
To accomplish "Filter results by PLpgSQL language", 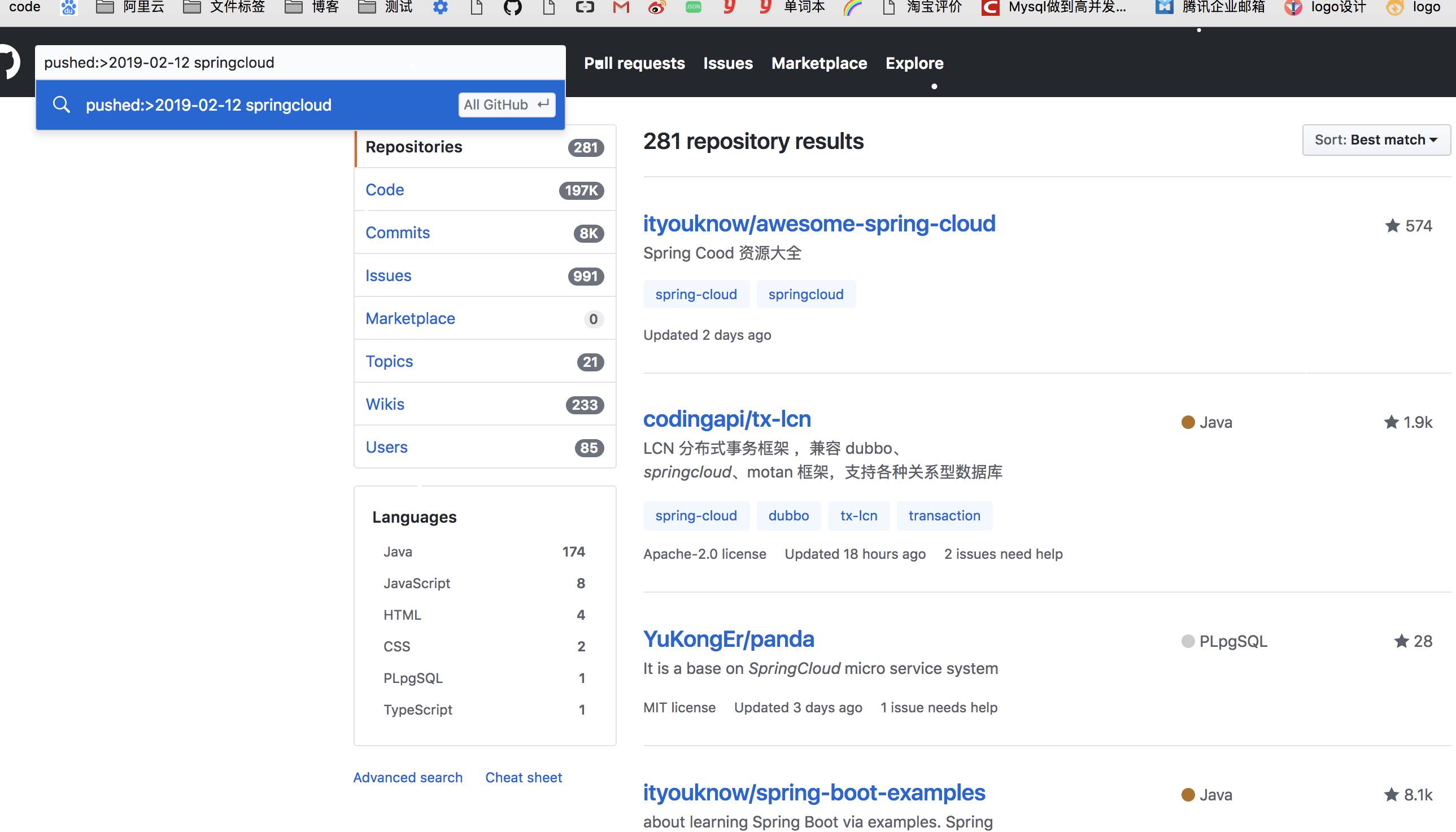I will (x=413, y=678).
